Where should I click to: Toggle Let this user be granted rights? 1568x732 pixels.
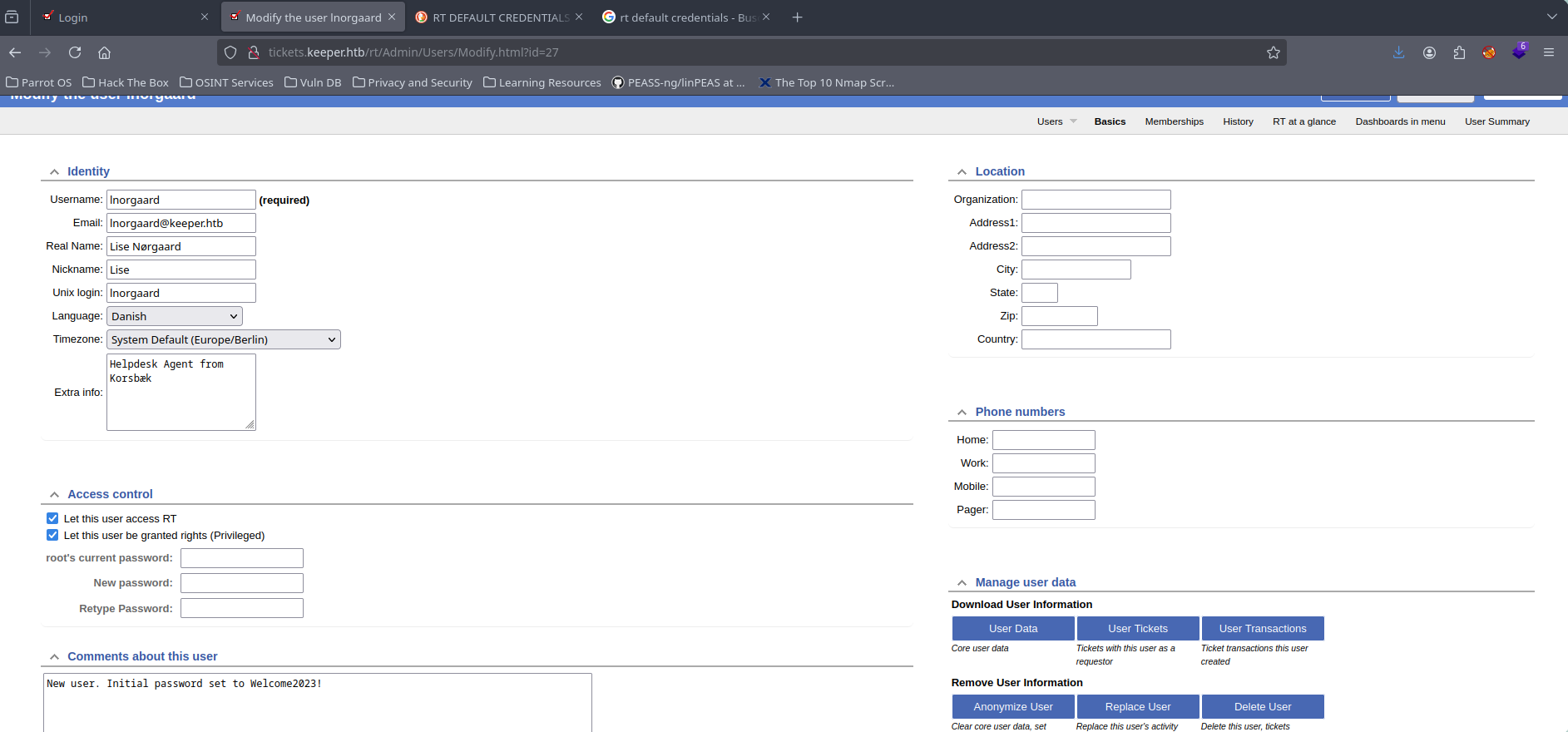[52, 535]
